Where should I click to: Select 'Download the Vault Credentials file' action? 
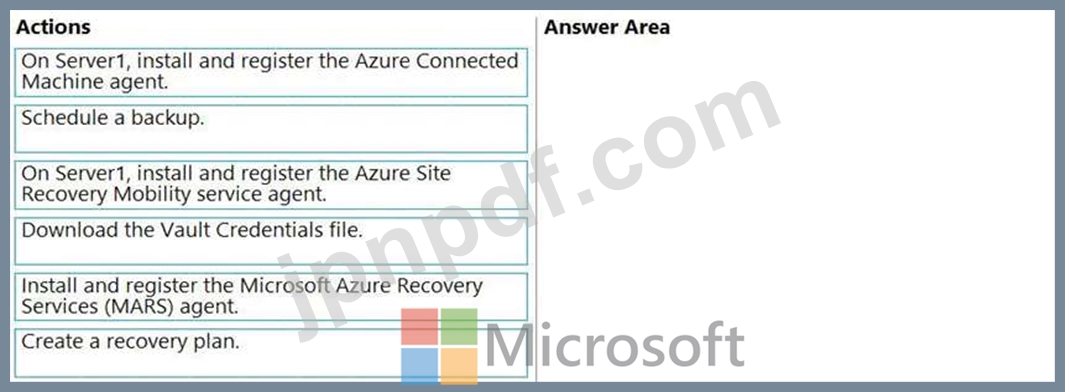[x=271, y=240]
